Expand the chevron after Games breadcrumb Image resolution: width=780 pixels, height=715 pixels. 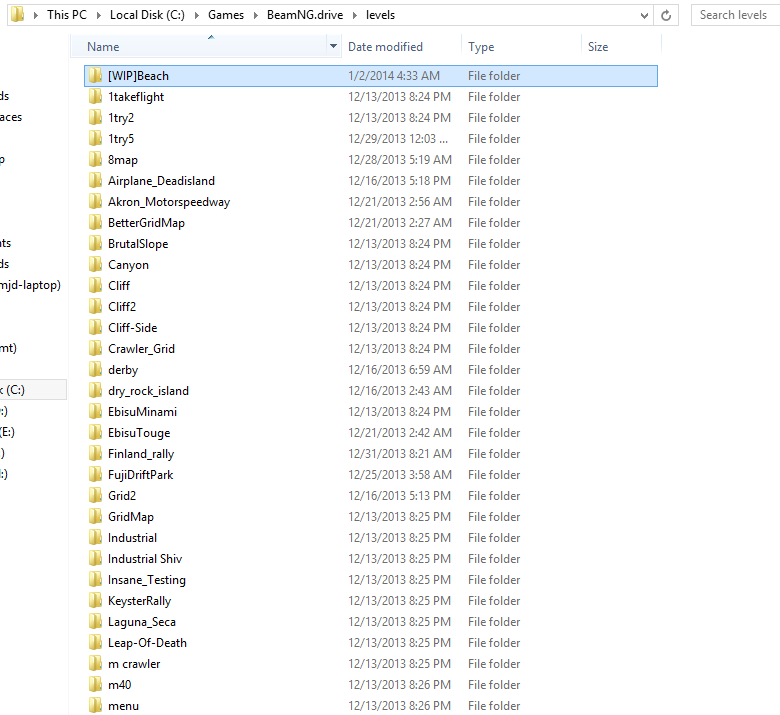[x=256, y=15]
